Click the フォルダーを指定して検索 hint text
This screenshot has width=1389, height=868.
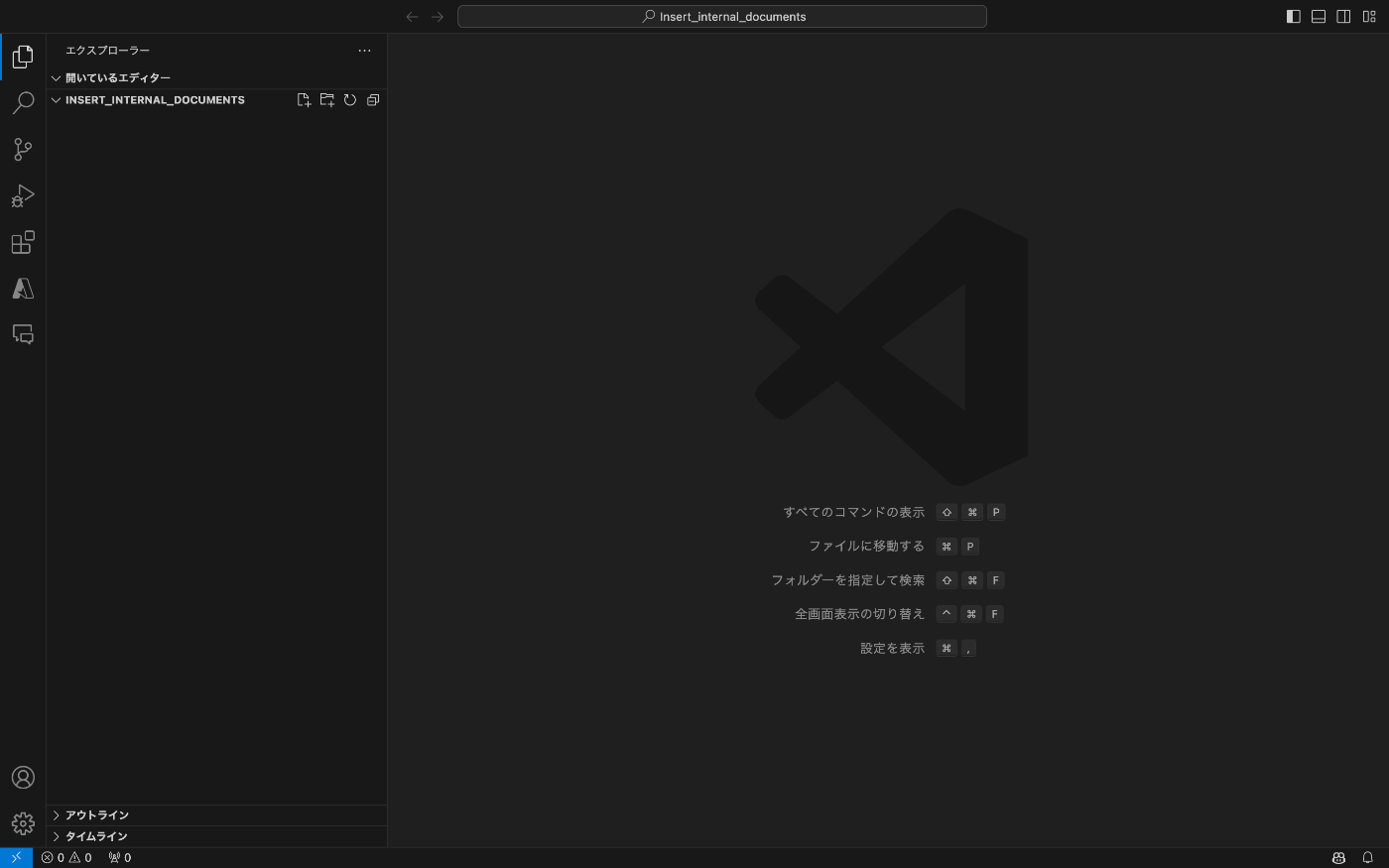click(847, 580)
